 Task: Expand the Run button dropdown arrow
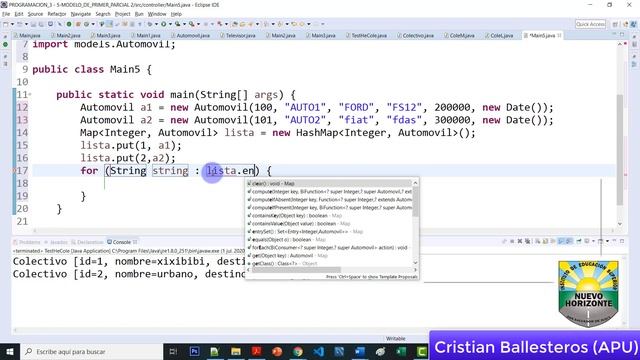coord(170,24)
